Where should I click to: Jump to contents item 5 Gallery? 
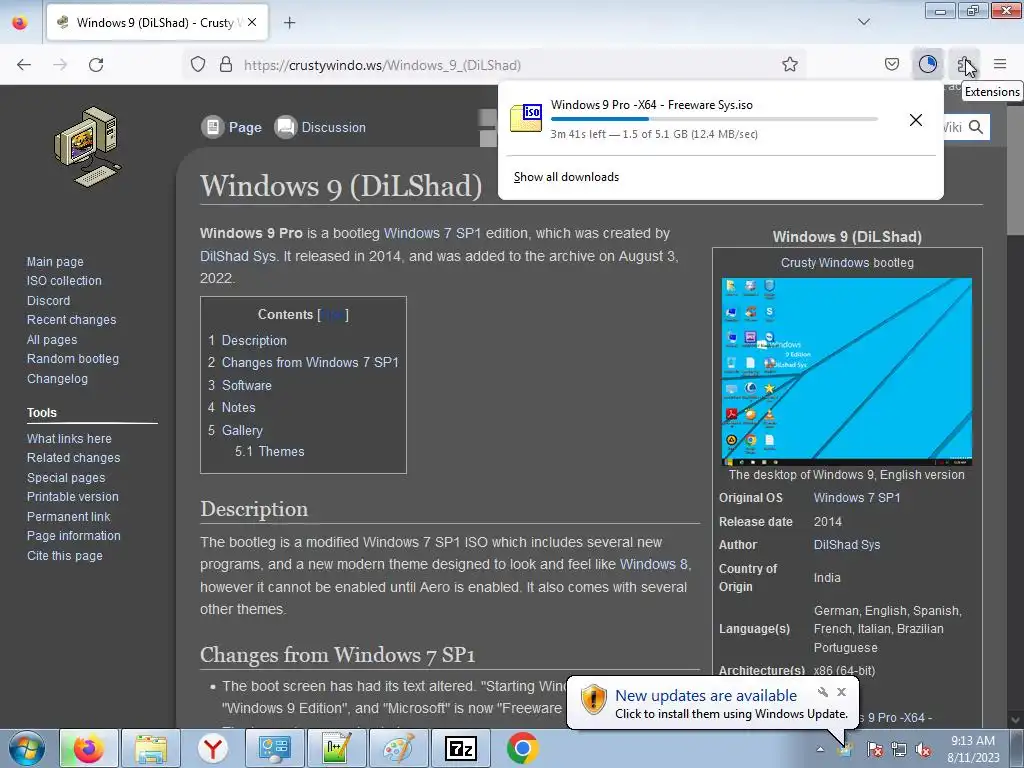click(235, 430)
